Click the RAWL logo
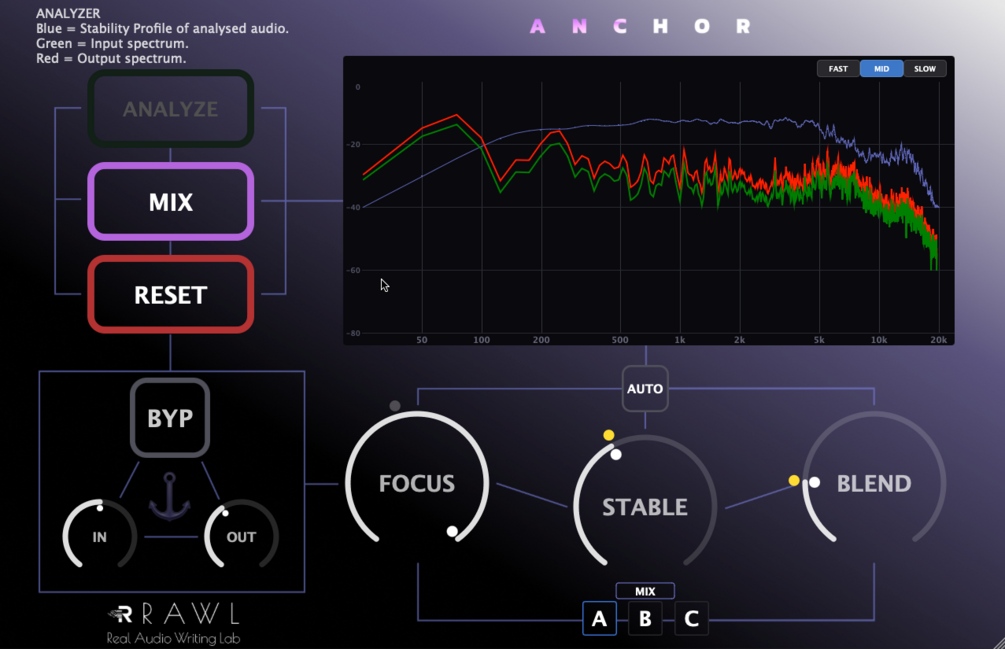The height and width of the screenshot is (649, 1005). pos(173,614)
